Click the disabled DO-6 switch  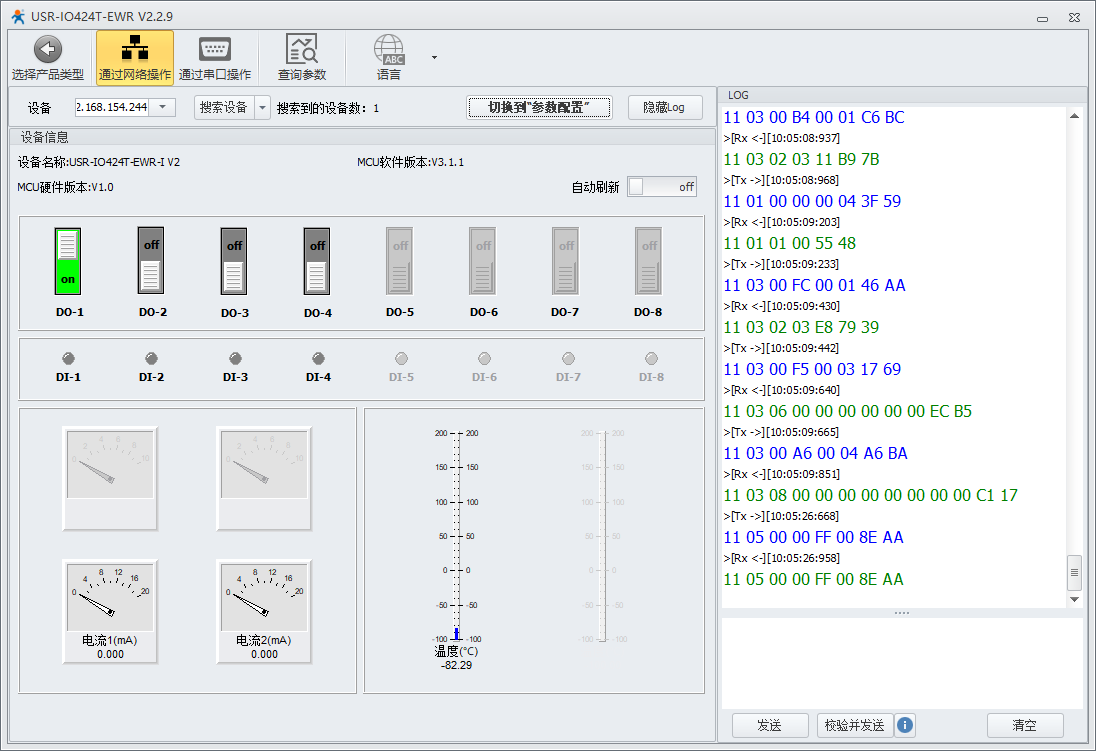(x=483, y=261)
